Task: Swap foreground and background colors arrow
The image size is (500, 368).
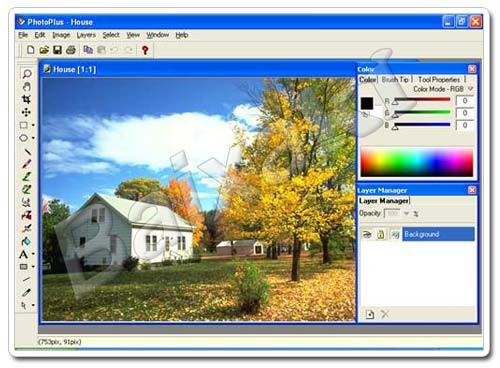Action: point(366,115)
